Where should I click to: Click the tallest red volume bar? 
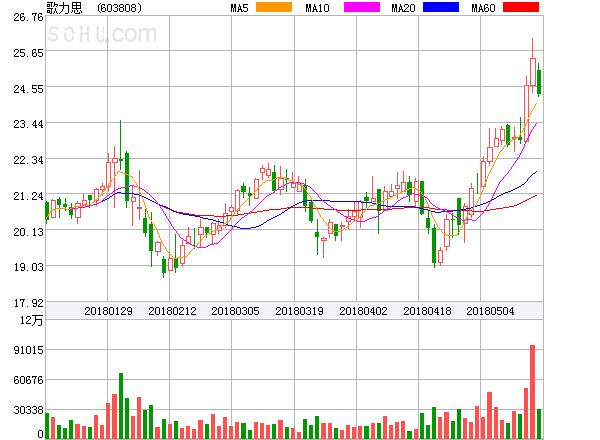532,392
